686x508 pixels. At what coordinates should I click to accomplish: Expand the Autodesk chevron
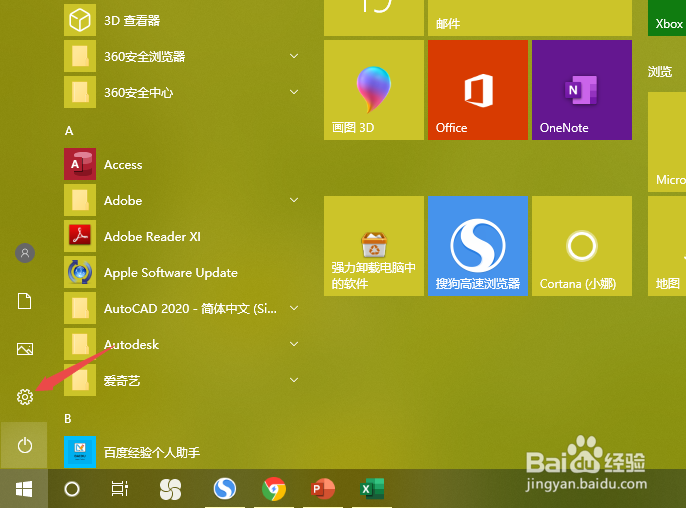pos(294,344)
